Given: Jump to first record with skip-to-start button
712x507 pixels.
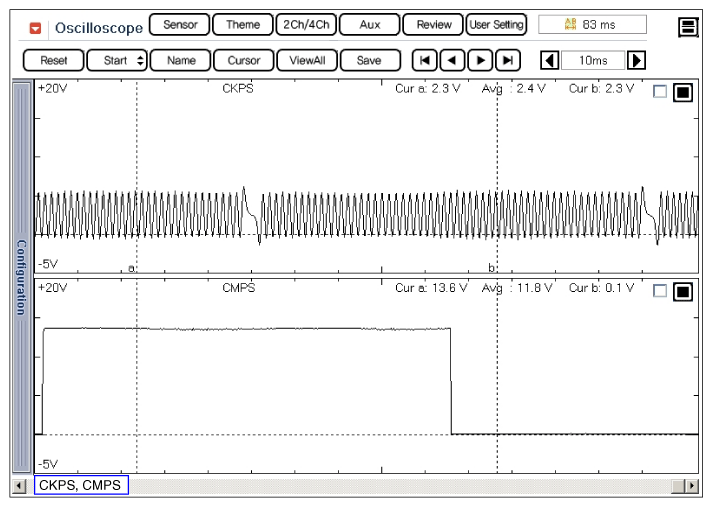Looking at the screenshot, I should click(x=426, y=60).
